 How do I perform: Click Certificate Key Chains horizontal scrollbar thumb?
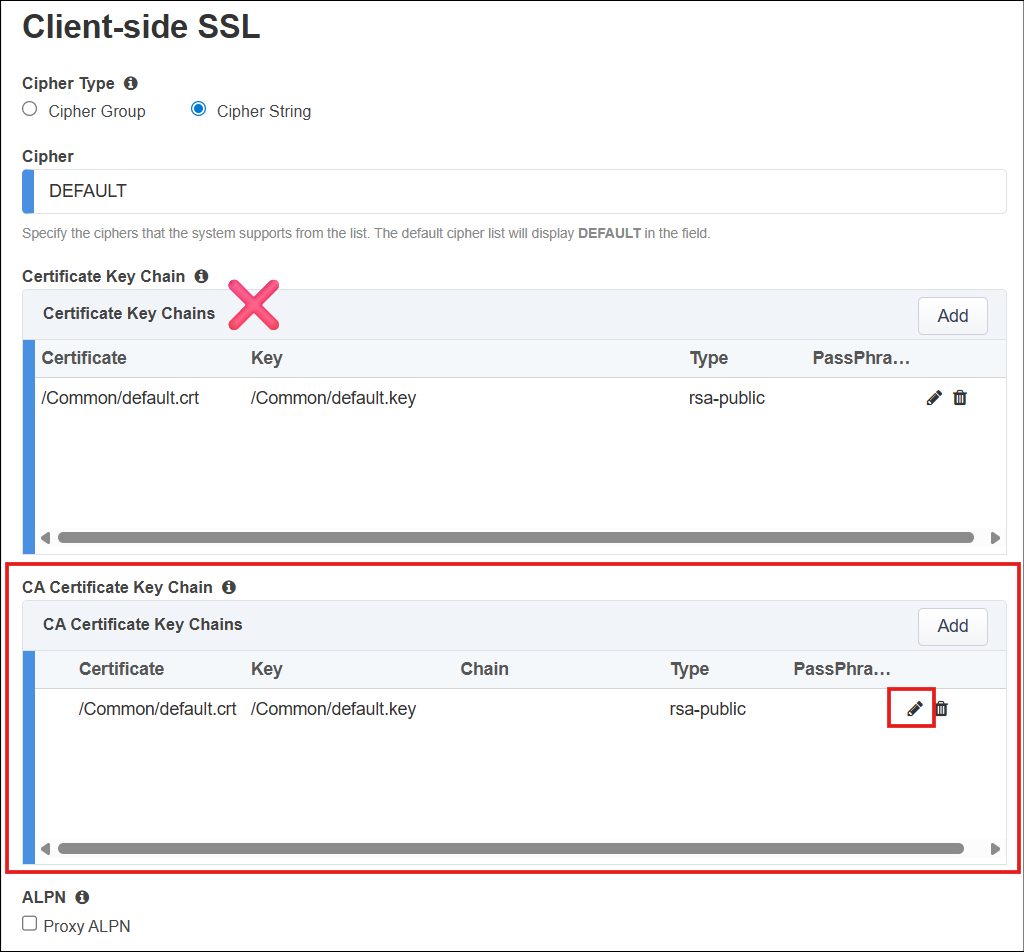pyautogui.click(x=515, y=537)
